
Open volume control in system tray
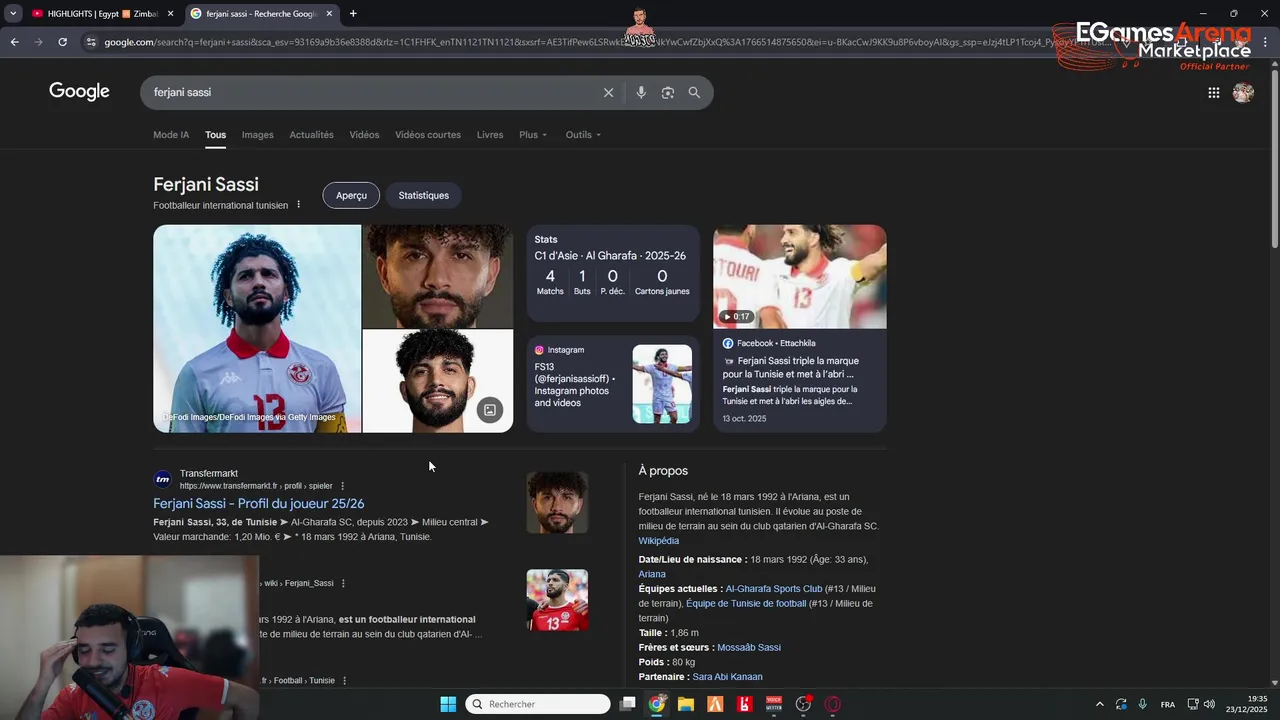(1209, 704)
